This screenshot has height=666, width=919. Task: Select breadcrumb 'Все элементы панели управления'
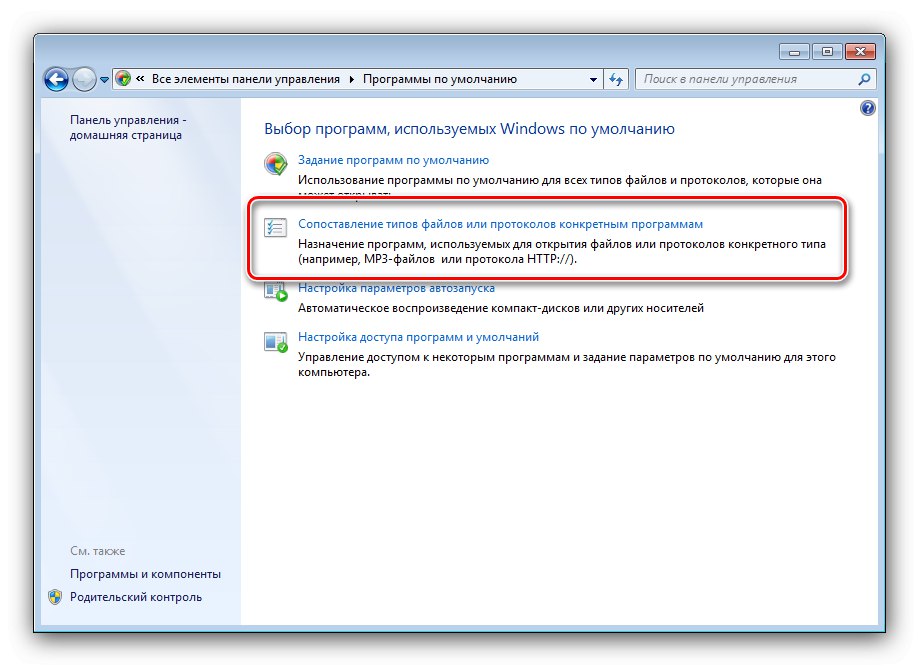coord(246,79)
